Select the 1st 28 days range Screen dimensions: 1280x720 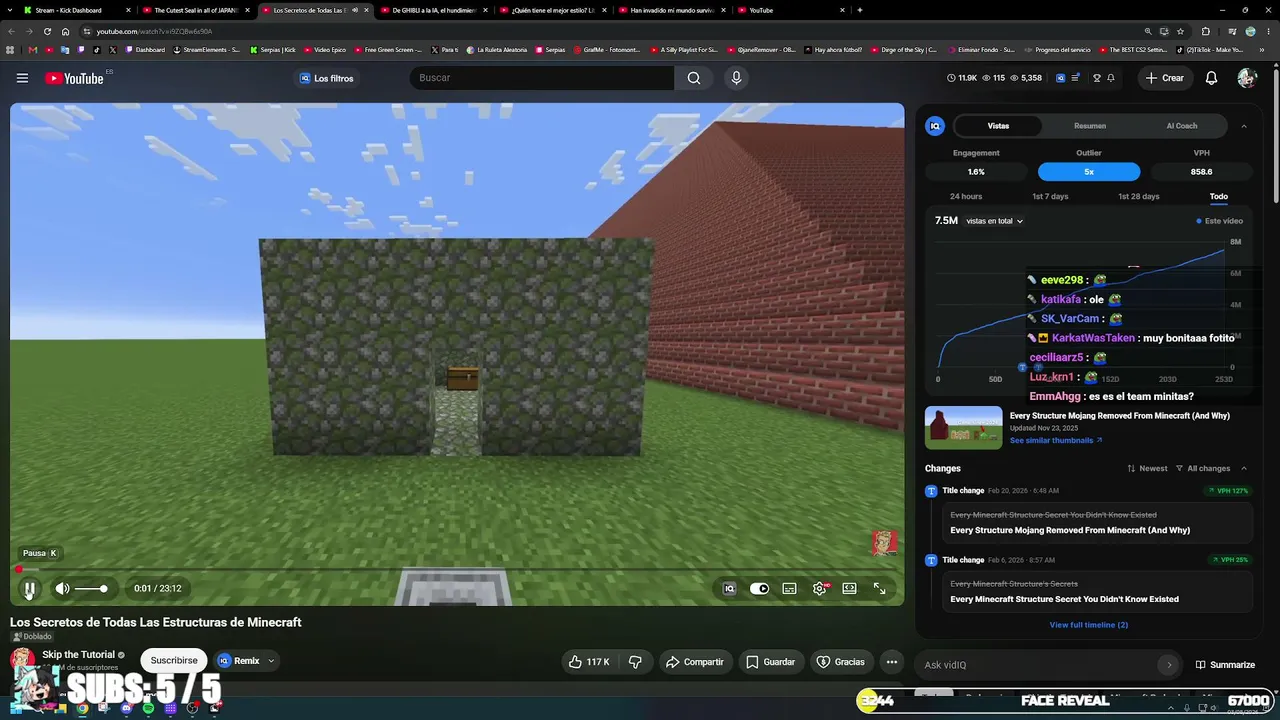coord(1138,196)
